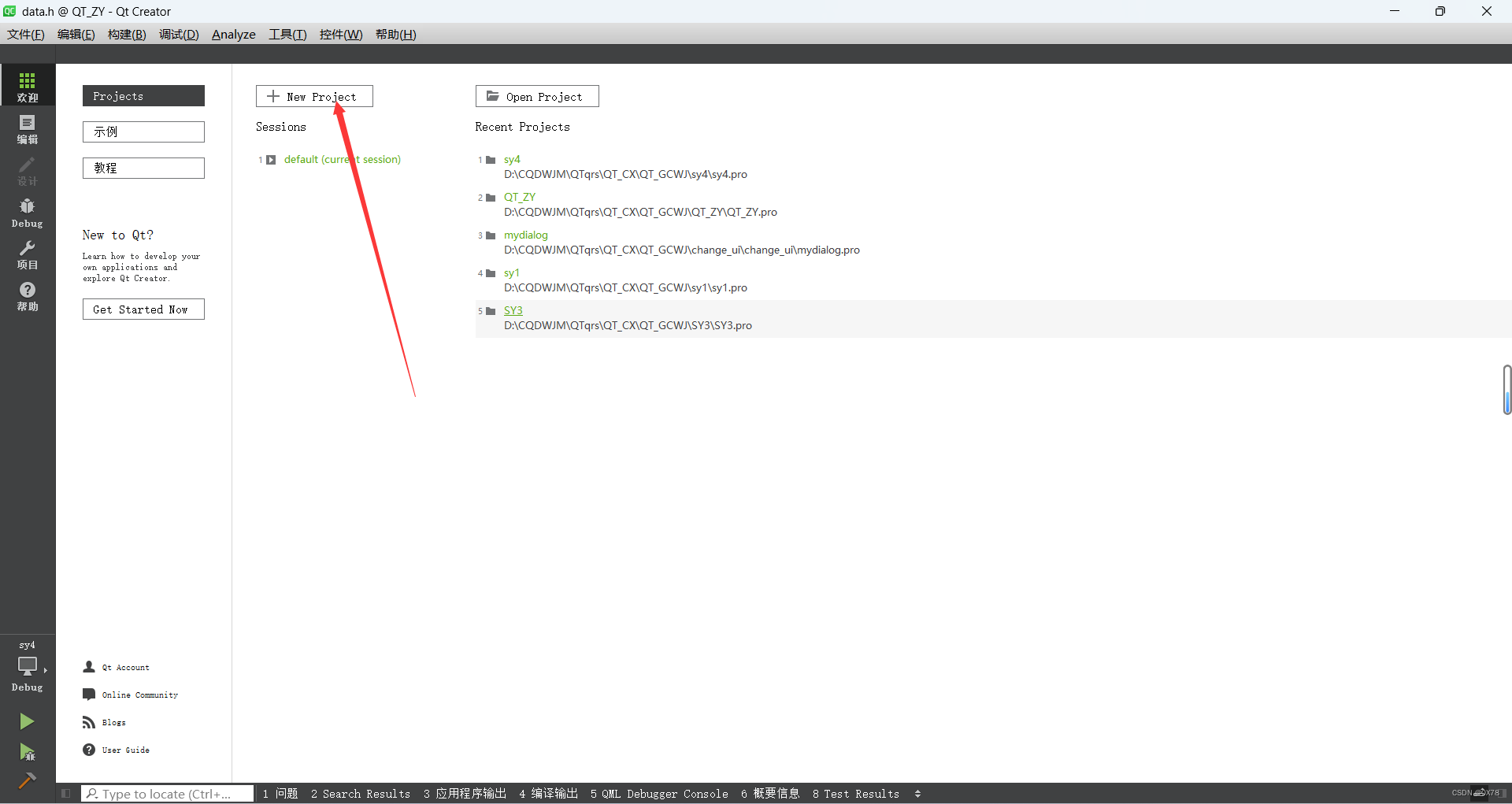Click the Blogs RSS icon

point(89,721)
